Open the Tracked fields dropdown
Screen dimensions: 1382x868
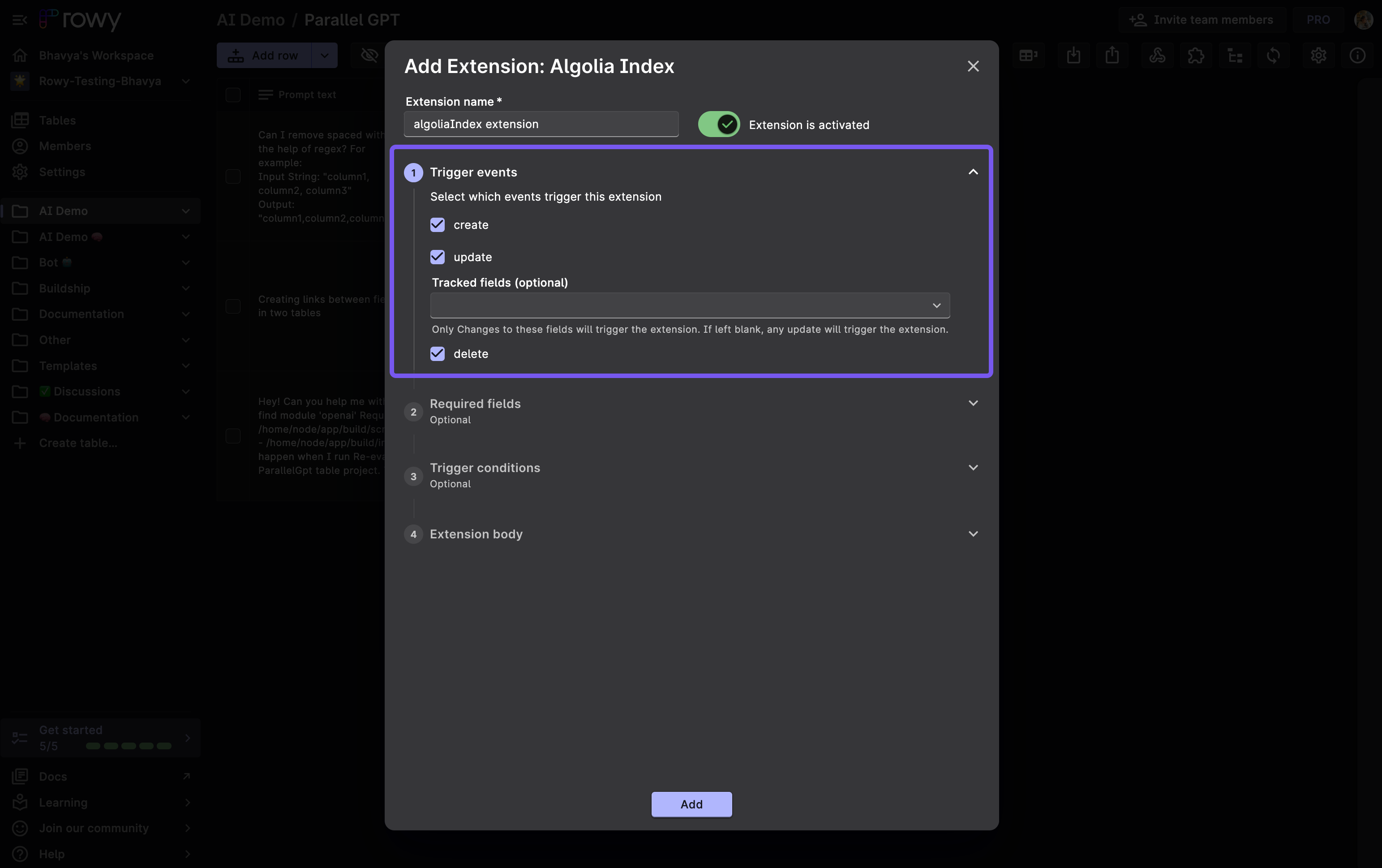click(690, 305)
